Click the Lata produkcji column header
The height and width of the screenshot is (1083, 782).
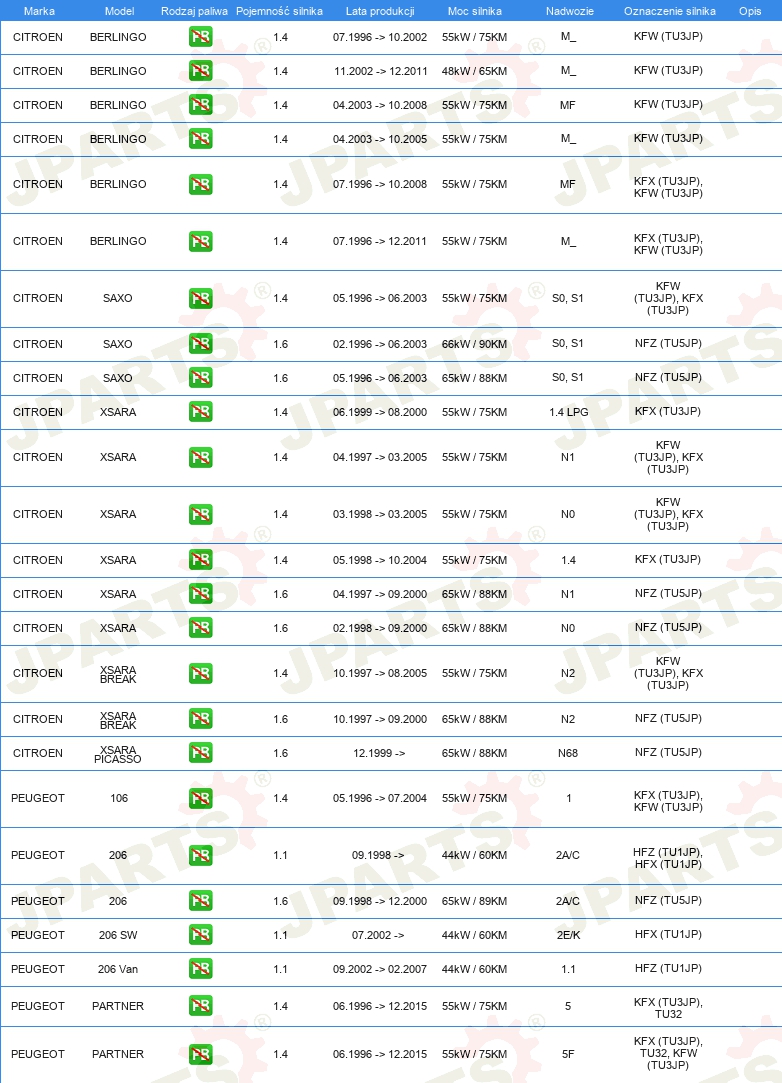pos(380,11)
